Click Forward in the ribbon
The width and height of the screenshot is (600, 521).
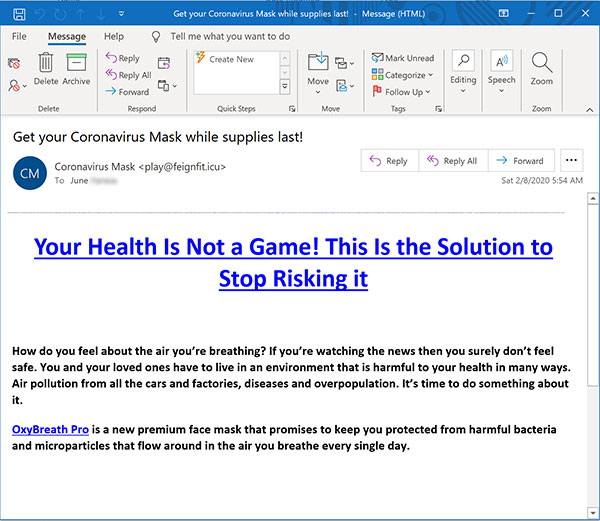pyautogui.click(x=127, y=92)
